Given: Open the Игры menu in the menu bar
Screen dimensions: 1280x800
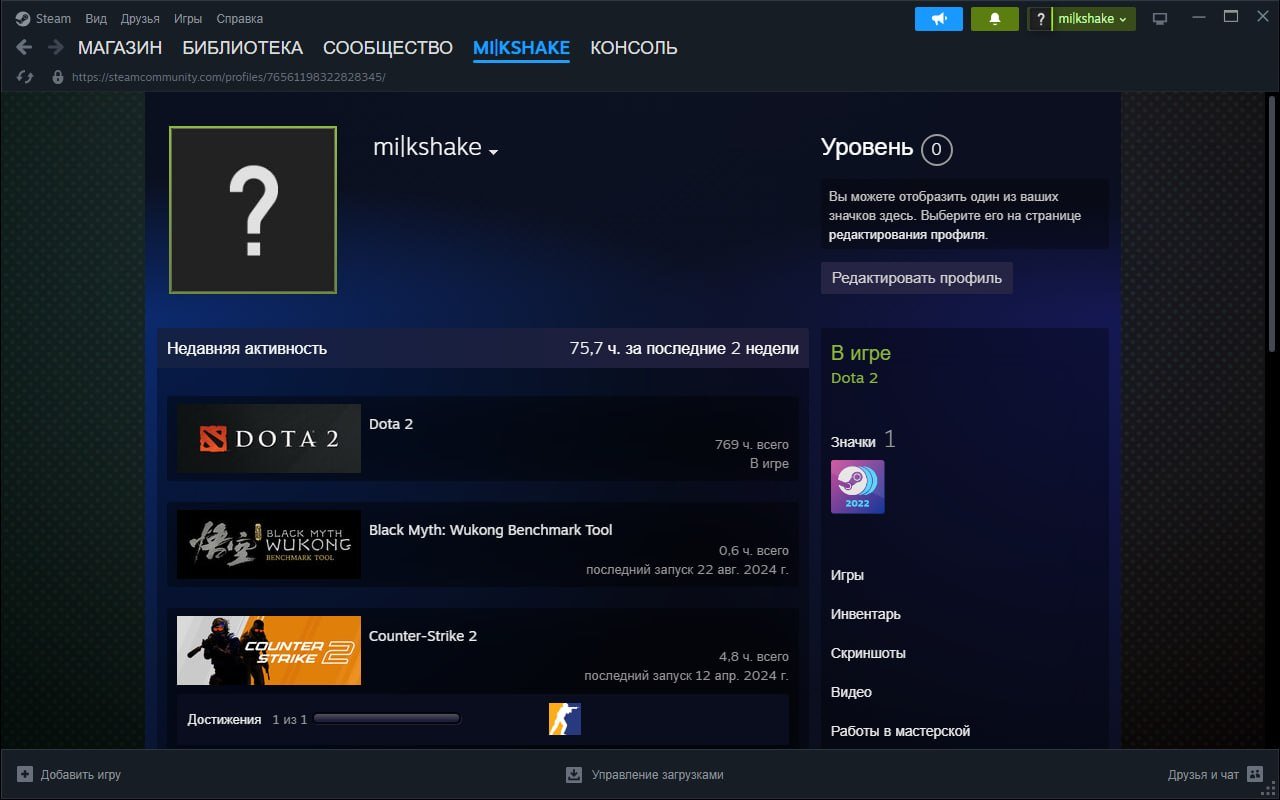Looking at the screenshot, I should point(188,19).
